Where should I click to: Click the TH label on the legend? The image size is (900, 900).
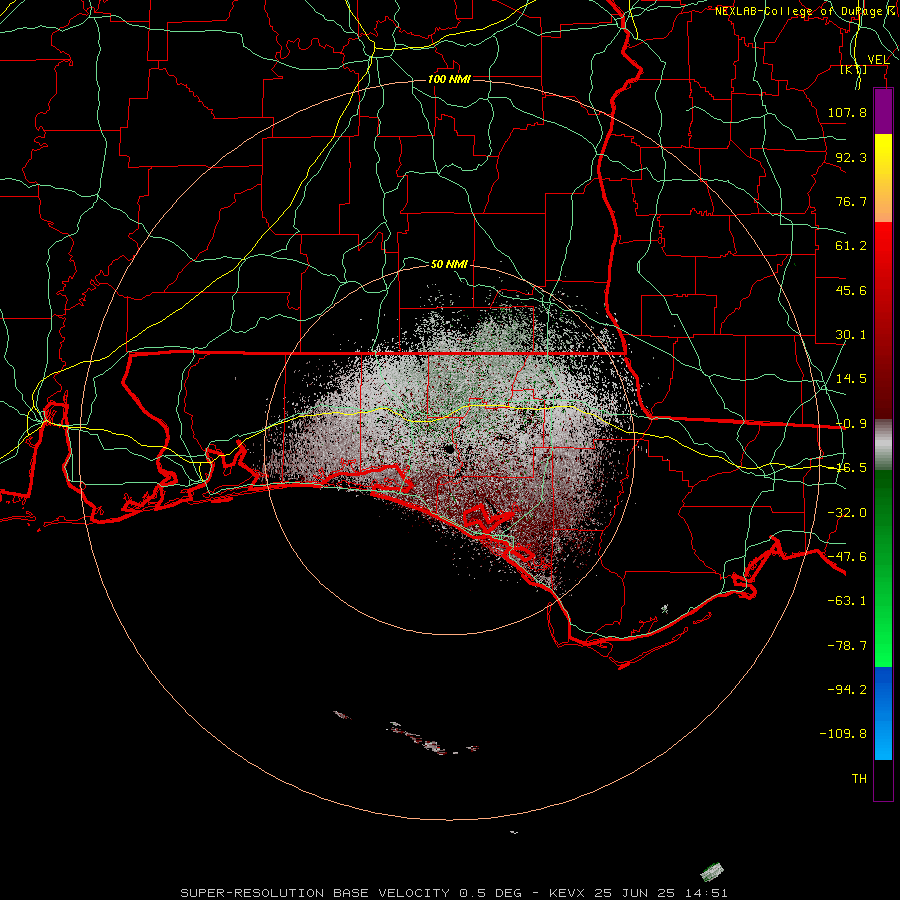pyautogui.click(x=859, y=779)
